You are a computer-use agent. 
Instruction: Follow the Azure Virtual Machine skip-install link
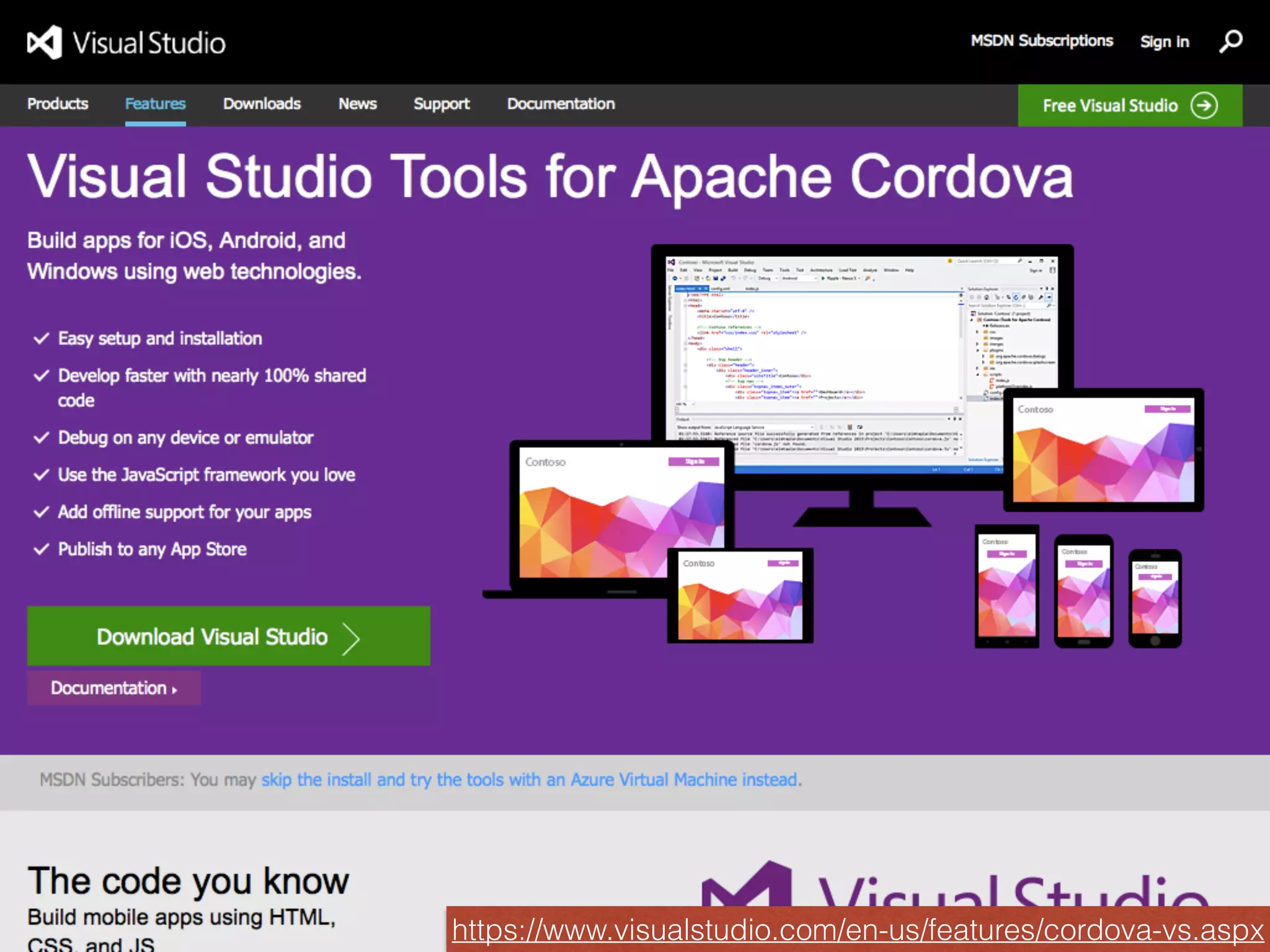[x=531, y=780]
